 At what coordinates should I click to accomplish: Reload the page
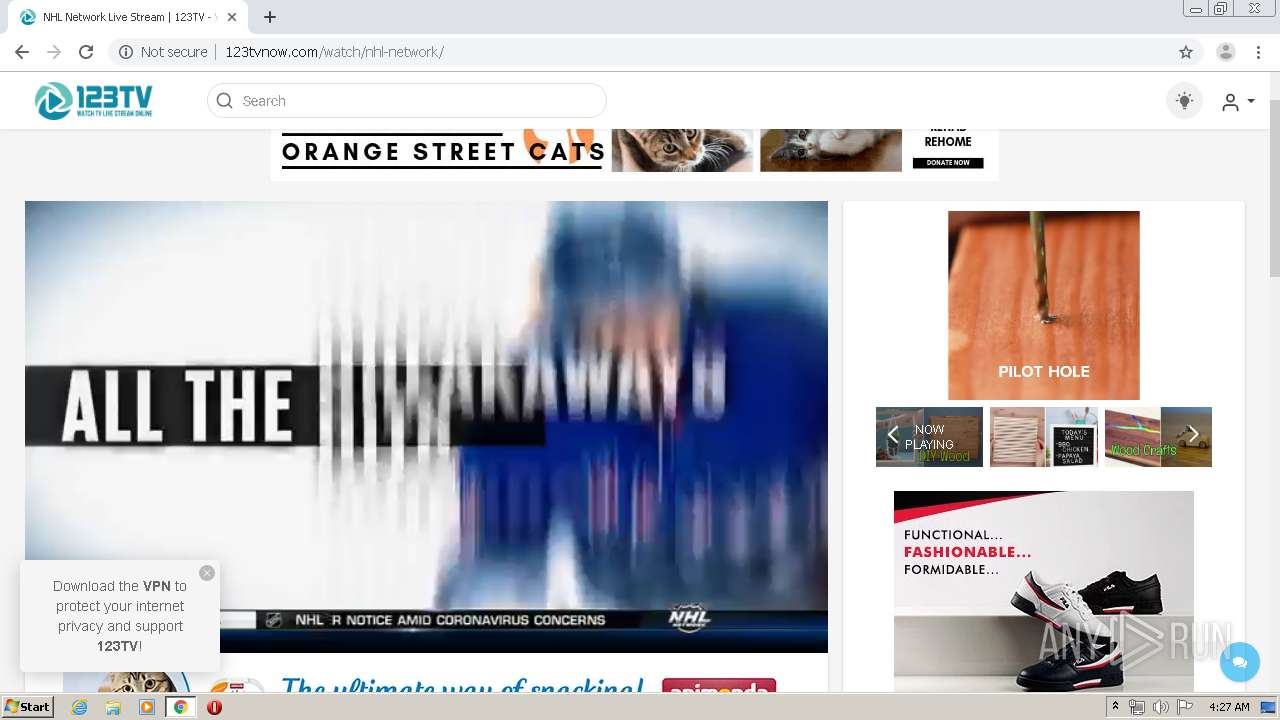click(86, 52)
